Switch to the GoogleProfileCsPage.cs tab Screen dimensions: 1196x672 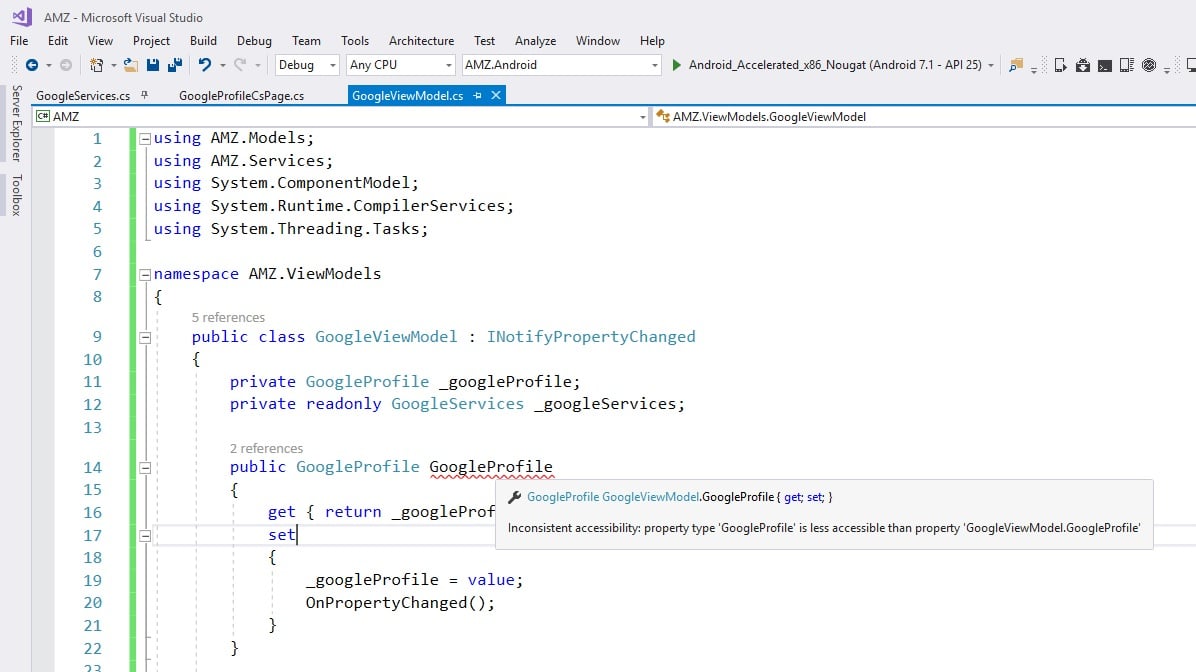[241, 96]
